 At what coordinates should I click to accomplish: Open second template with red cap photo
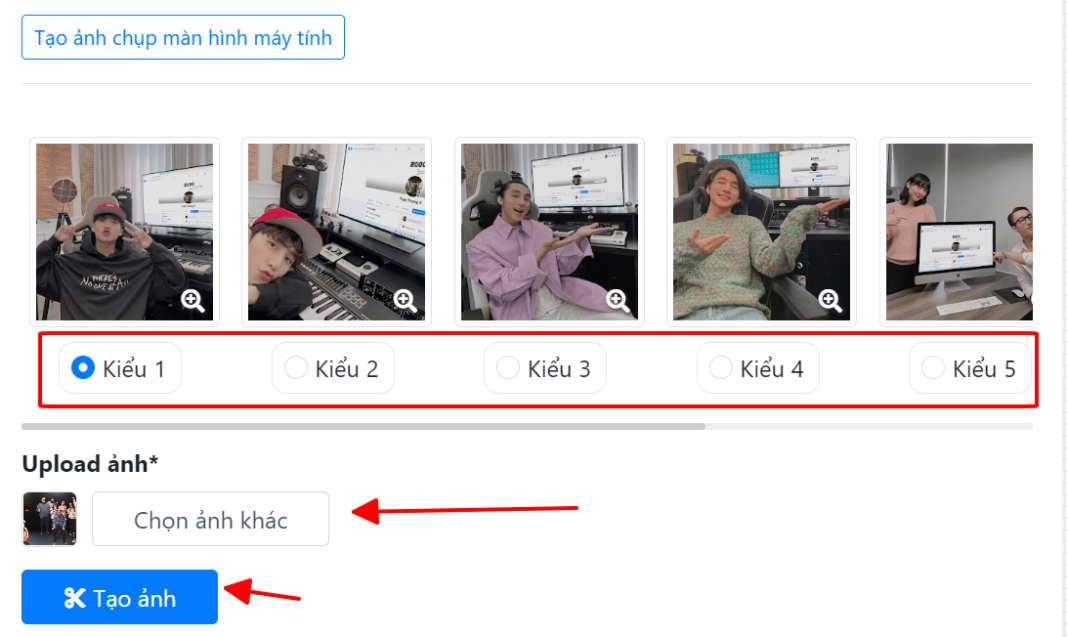coord(336,232)
